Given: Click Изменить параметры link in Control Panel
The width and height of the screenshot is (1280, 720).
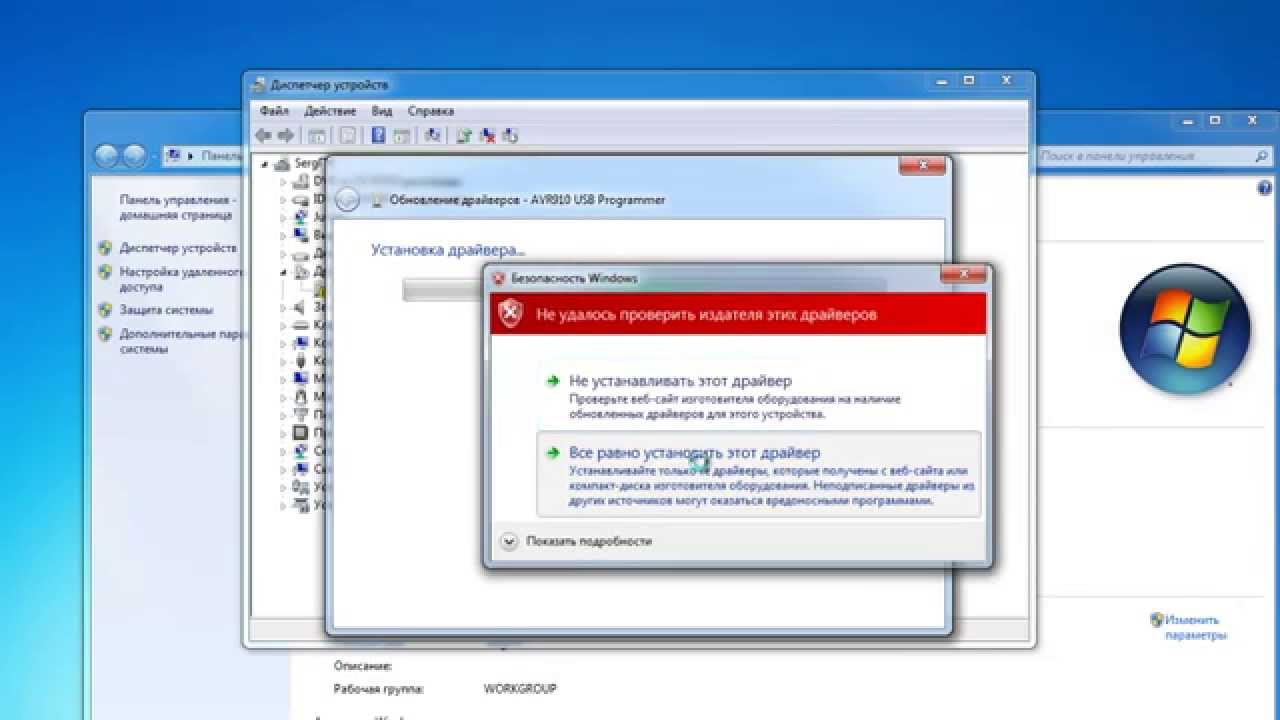Looking at the screenshot, I should pos(1193,627).
